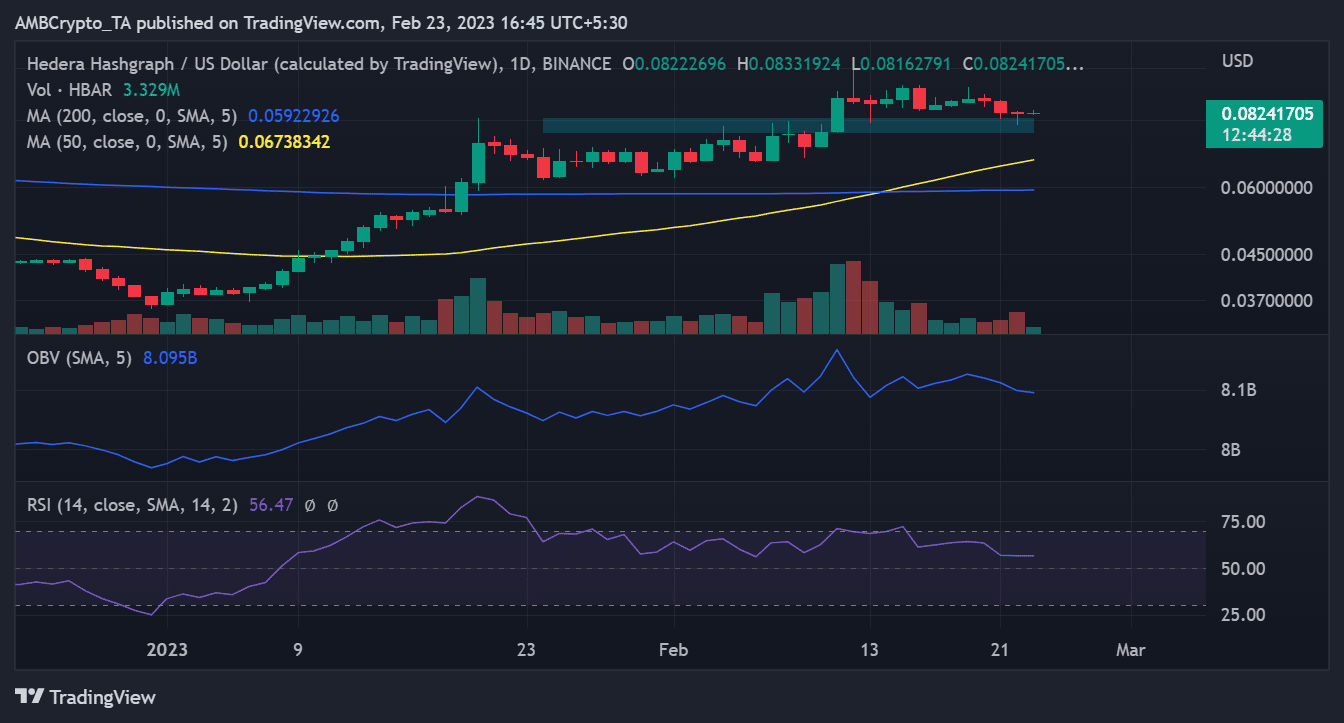Click the 25.00 RSI axis label
Viewport: 1344px width, 723px height.
click(1243, 614)
